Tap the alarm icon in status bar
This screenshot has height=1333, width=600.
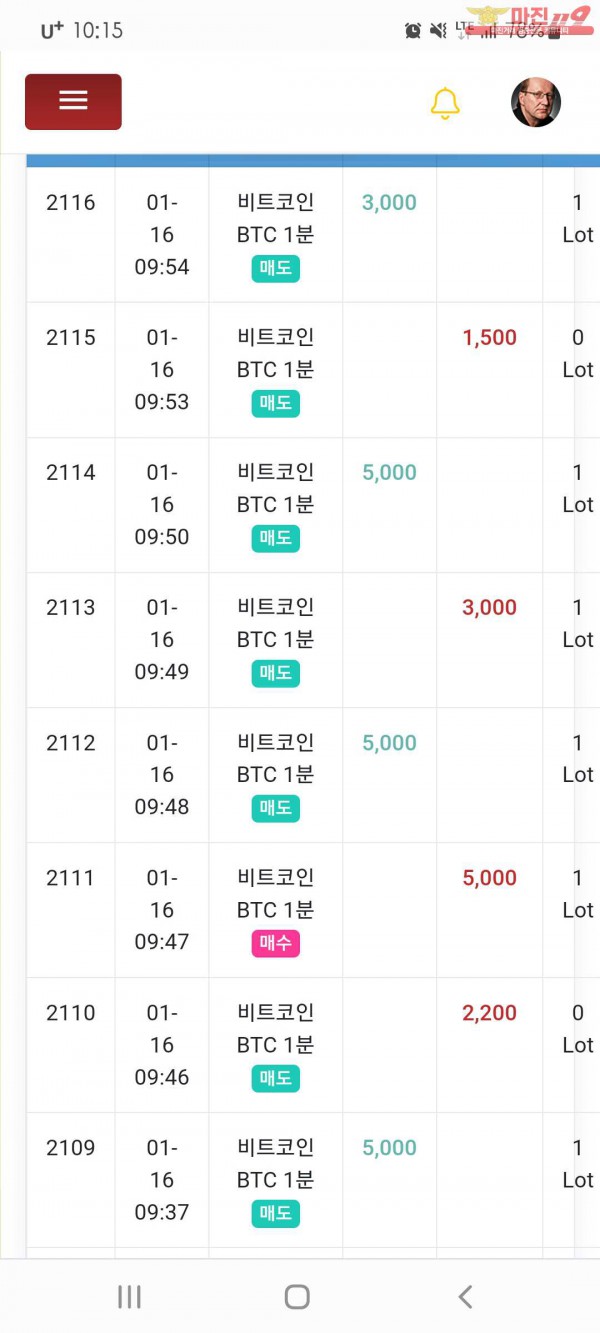tap(413, 30)
